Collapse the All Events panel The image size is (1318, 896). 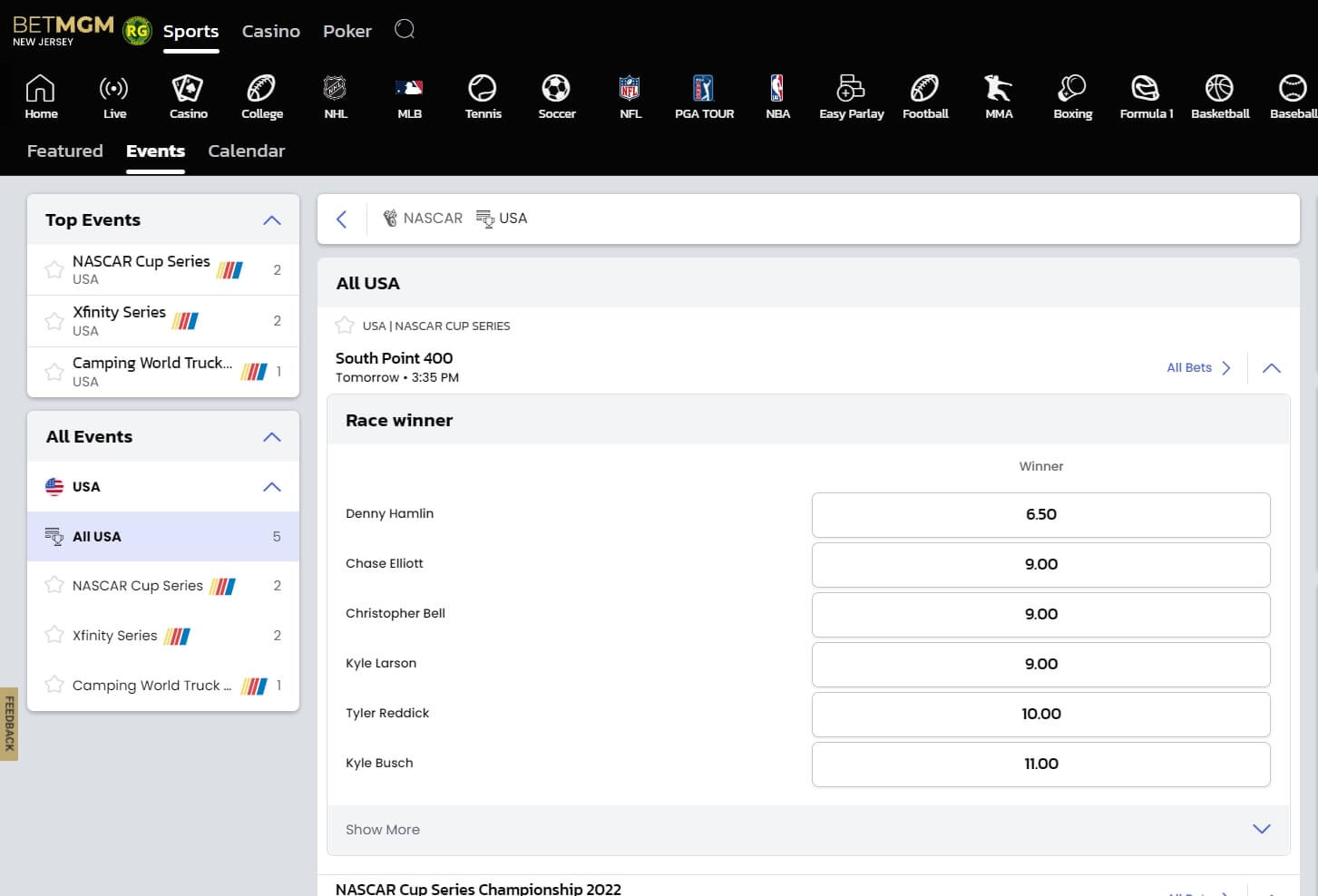(272, 437)
